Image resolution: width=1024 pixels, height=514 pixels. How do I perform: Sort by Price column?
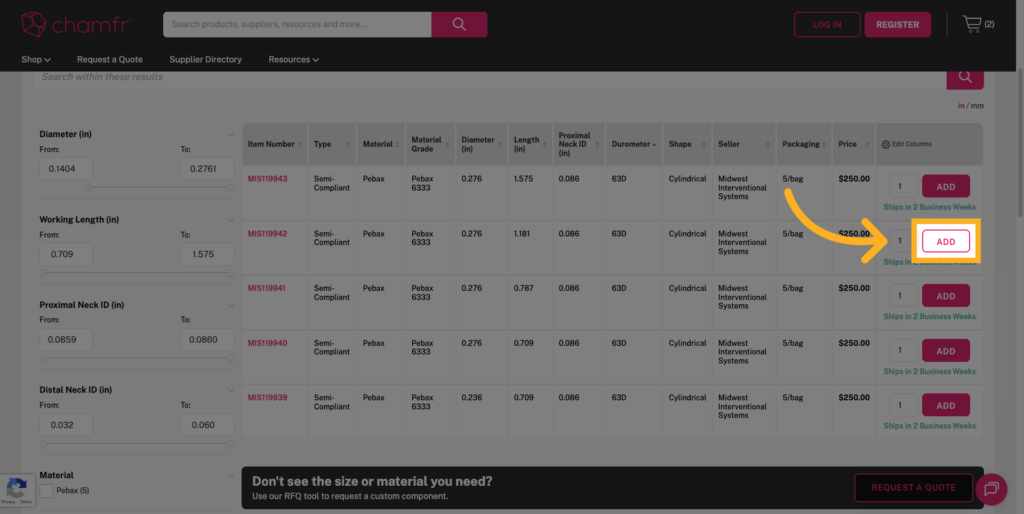854,144
